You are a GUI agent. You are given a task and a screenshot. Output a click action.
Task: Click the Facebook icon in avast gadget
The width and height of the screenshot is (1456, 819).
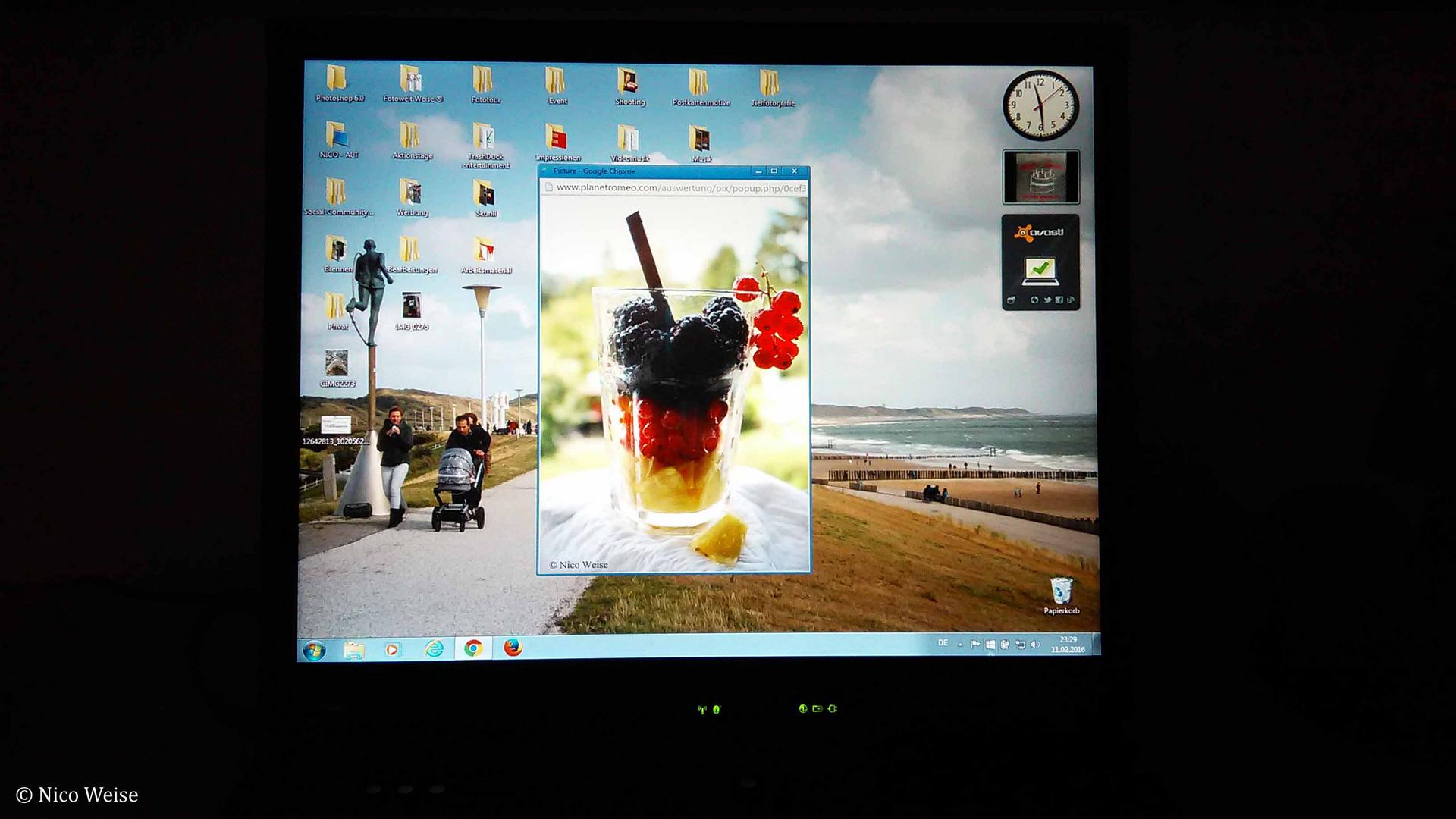1059,300
